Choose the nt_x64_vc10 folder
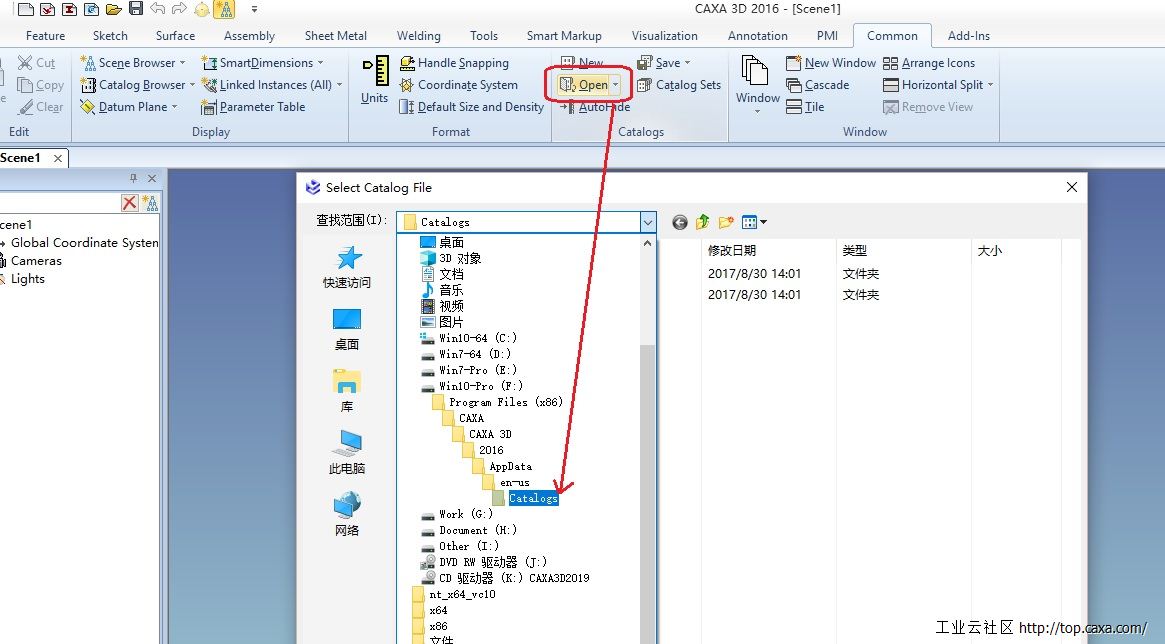 454,594
